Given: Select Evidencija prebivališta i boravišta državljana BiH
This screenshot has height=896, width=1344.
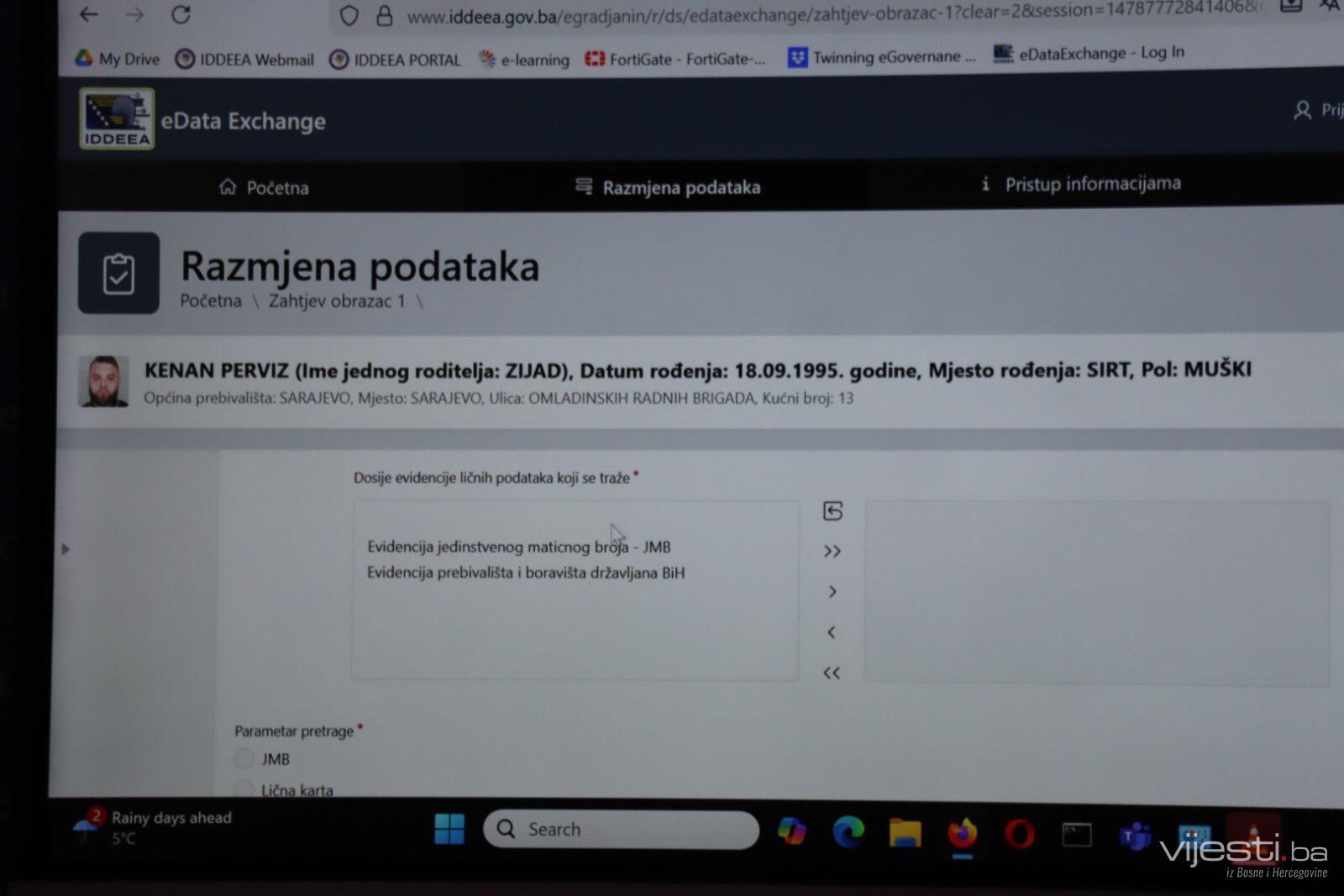Looking at the screenshot, I should tap(526, 573).
